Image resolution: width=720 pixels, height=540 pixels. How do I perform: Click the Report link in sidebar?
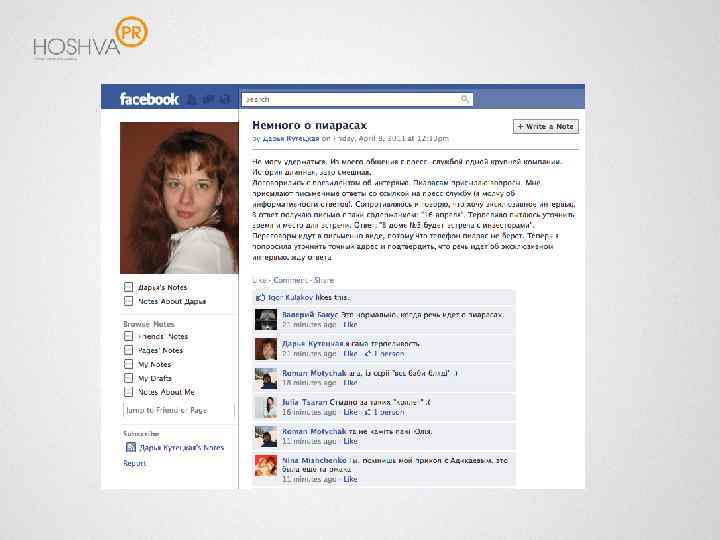[135, 463]
